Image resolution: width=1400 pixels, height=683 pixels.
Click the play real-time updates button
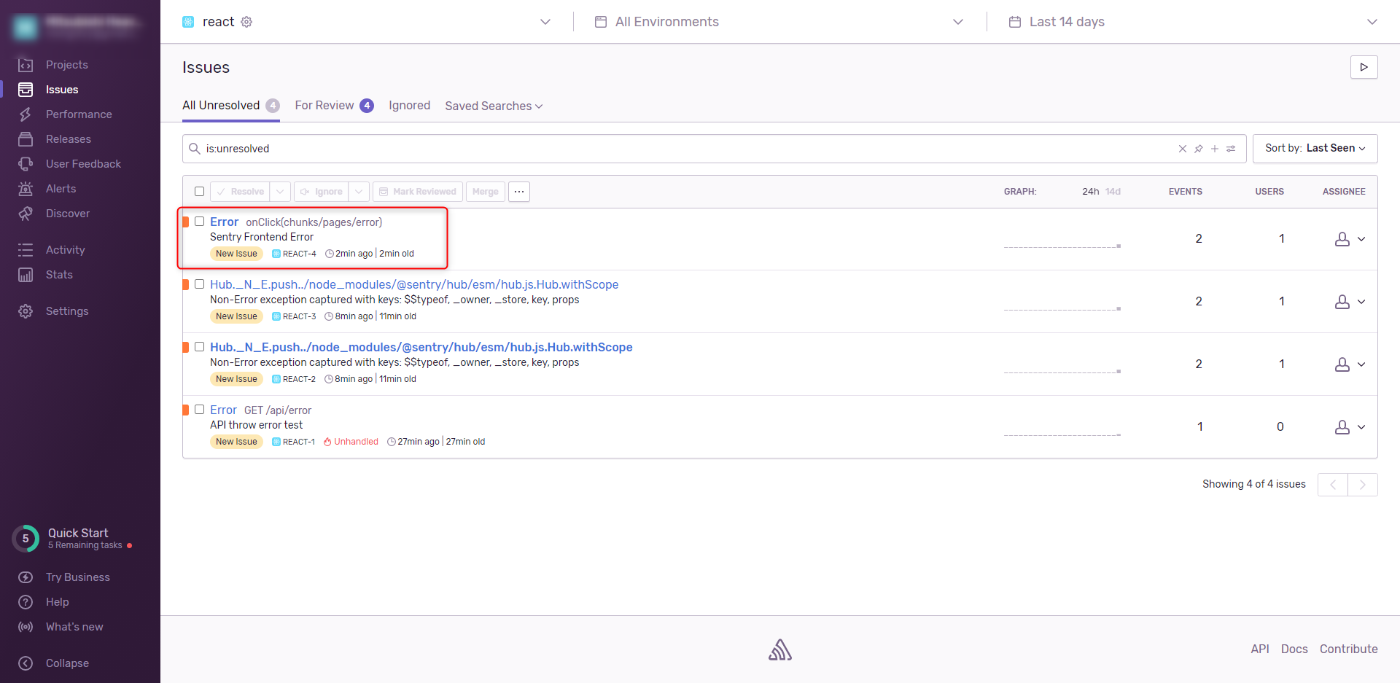click(1364, 67)
